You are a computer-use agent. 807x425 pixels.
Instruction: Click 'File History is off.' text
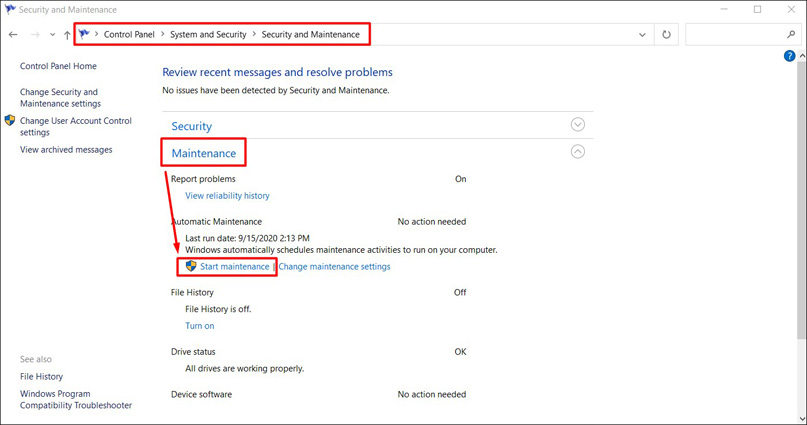(x=218, y=309)
